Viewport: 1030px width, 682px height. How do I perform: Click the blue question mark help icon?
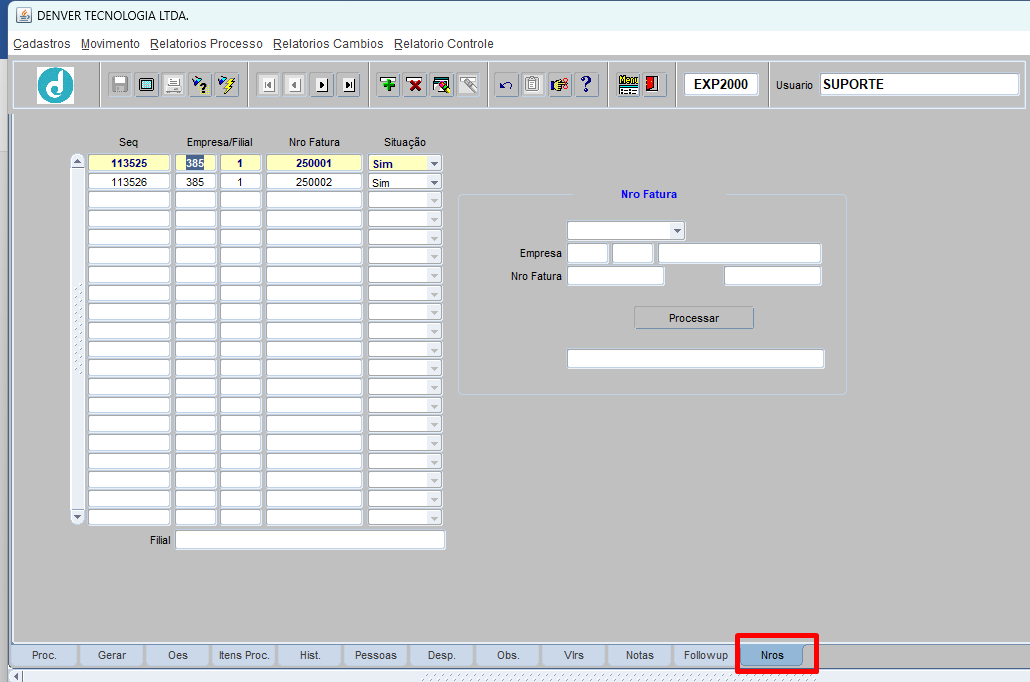586,85
